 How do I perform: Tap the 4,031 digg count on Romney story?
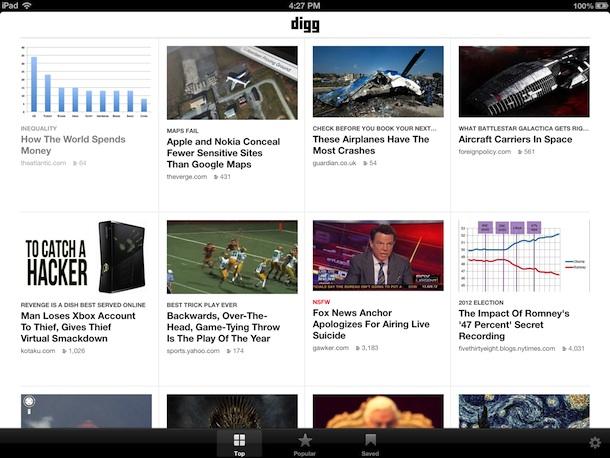point(573,348)
